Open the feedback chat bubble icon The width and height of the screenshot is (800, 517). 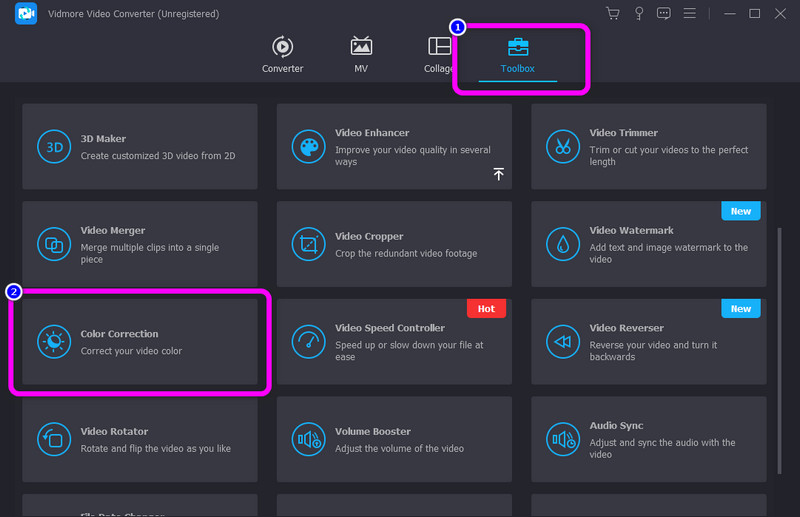click(664, 13)
